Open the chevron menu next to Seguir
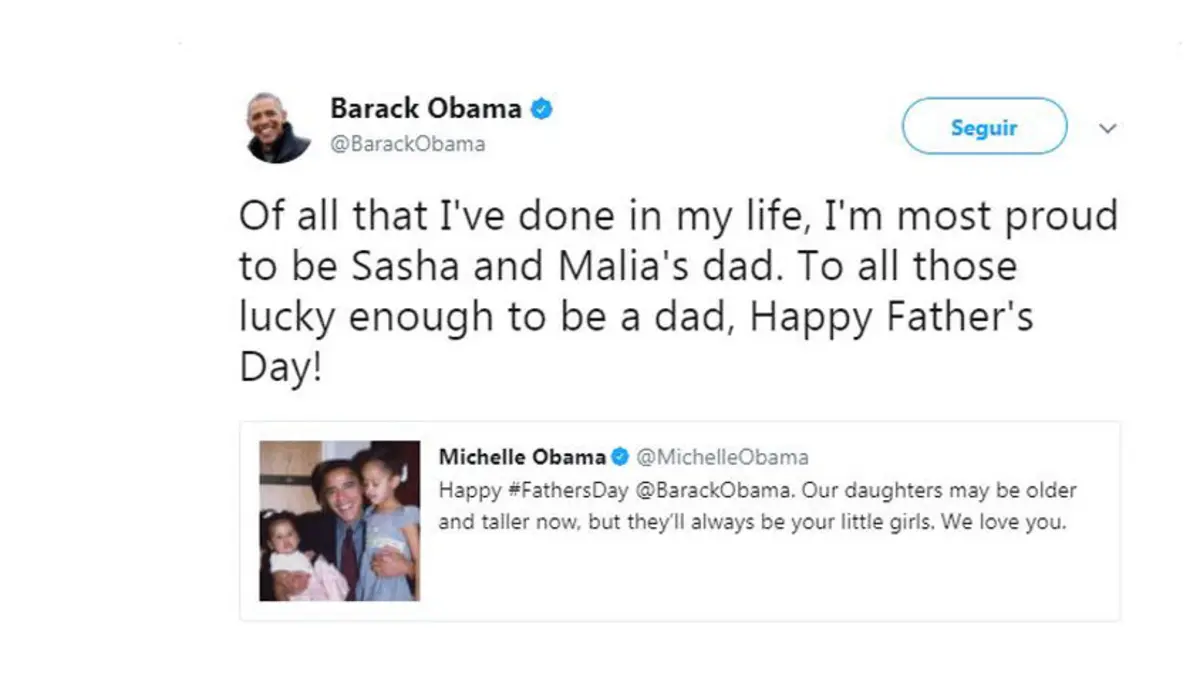 [x=1107, y=128]
